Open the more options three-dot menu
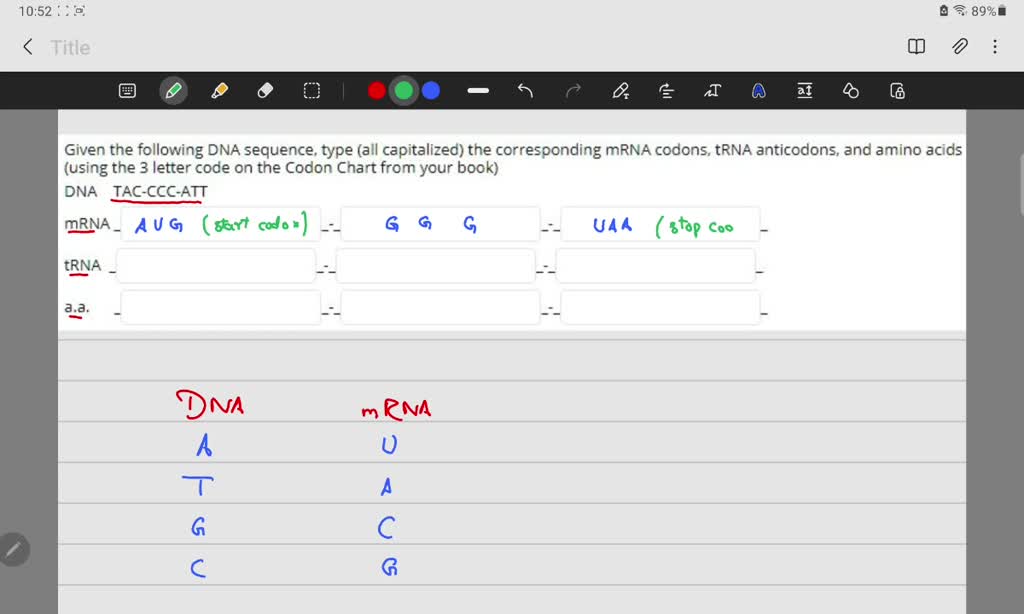This screenshot has width=1024, height=614. point(997,47)
